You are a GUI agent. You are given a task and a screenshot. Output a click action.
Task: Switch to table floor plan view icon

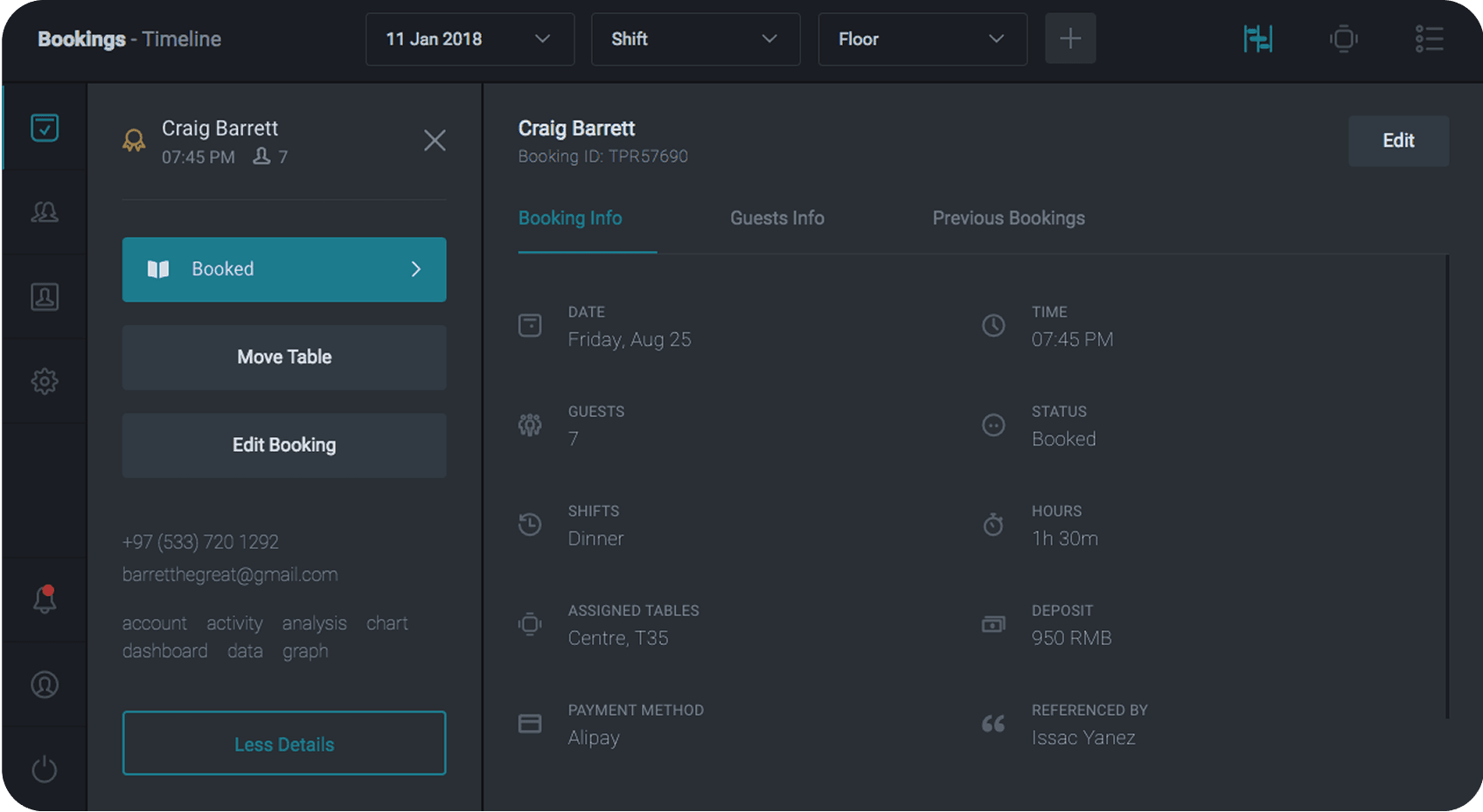[1343, 38]
